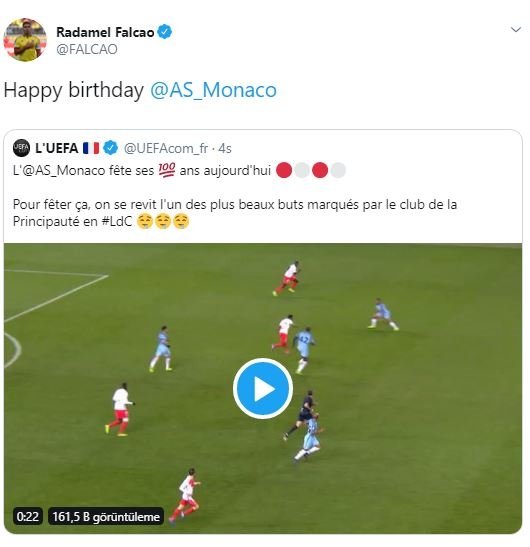
Task: Open the quoted tweet text body
Action: click(x=235, y=196)
